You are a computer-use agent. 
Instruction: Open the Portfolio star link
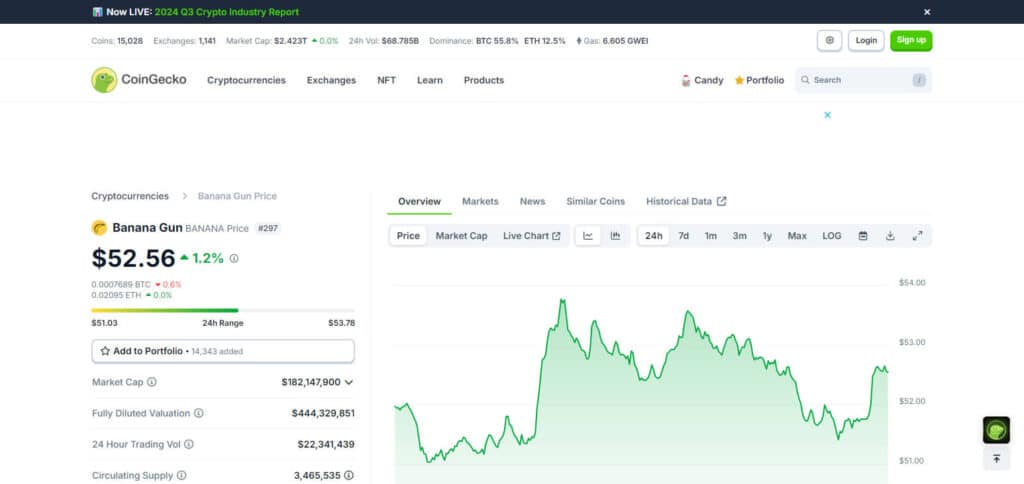pos(760,80)
